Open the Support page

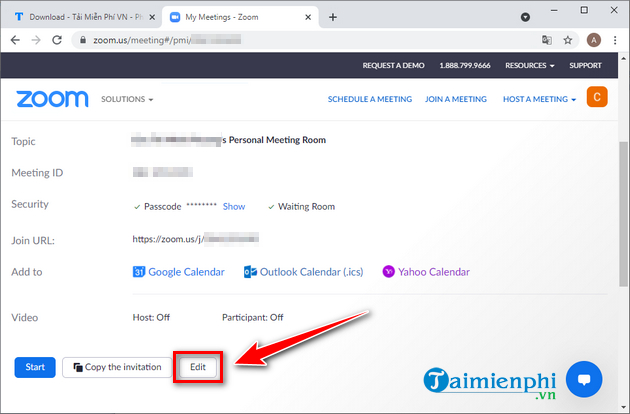[585, 65]
